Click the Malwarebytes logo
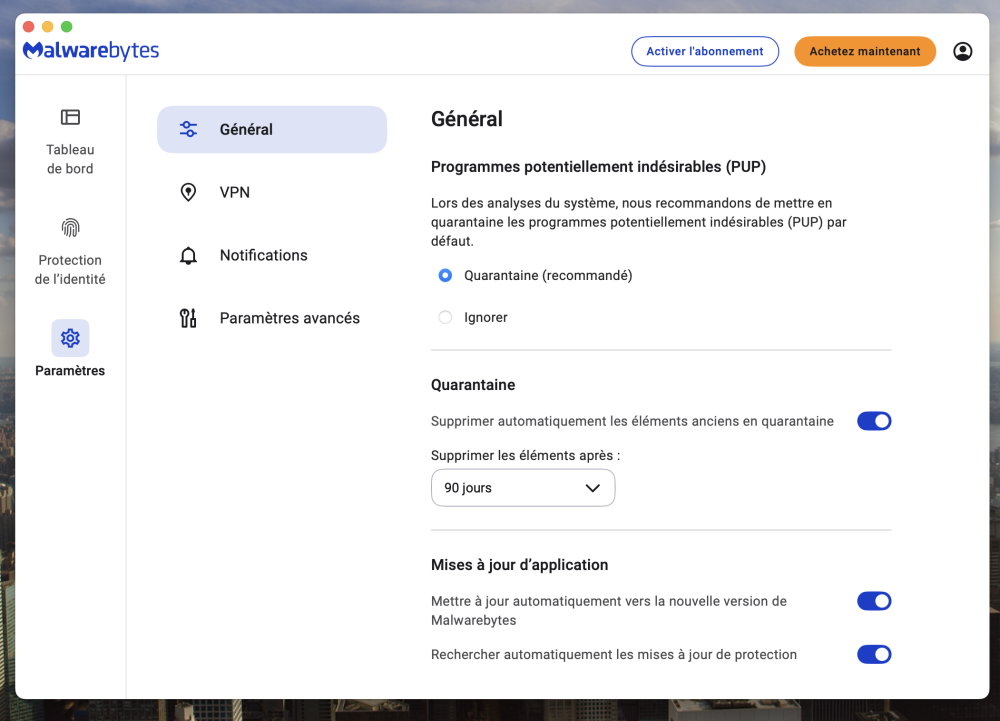The height and width of the screenshot is (721, 1000). 91,51
